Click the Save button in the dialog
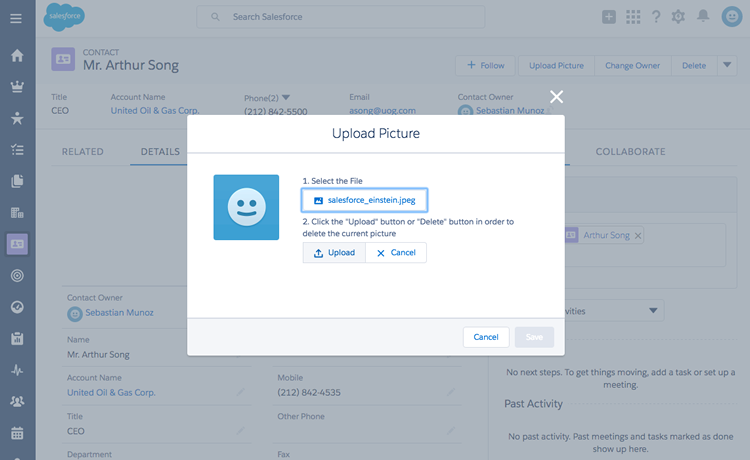The width and height of the screenshot is (750, 460). point(534,337)
